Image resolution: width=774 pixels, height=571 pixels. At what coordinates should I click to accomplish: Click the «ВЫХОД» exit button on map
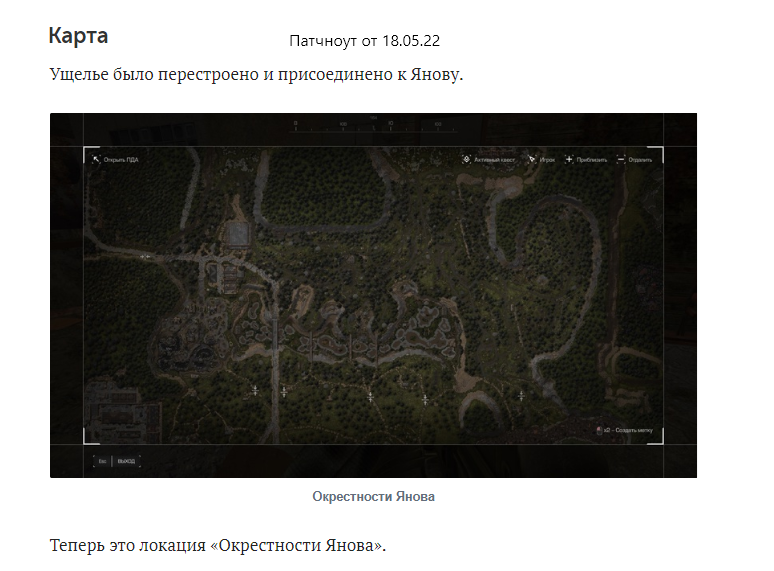click(x=126, y=461)
